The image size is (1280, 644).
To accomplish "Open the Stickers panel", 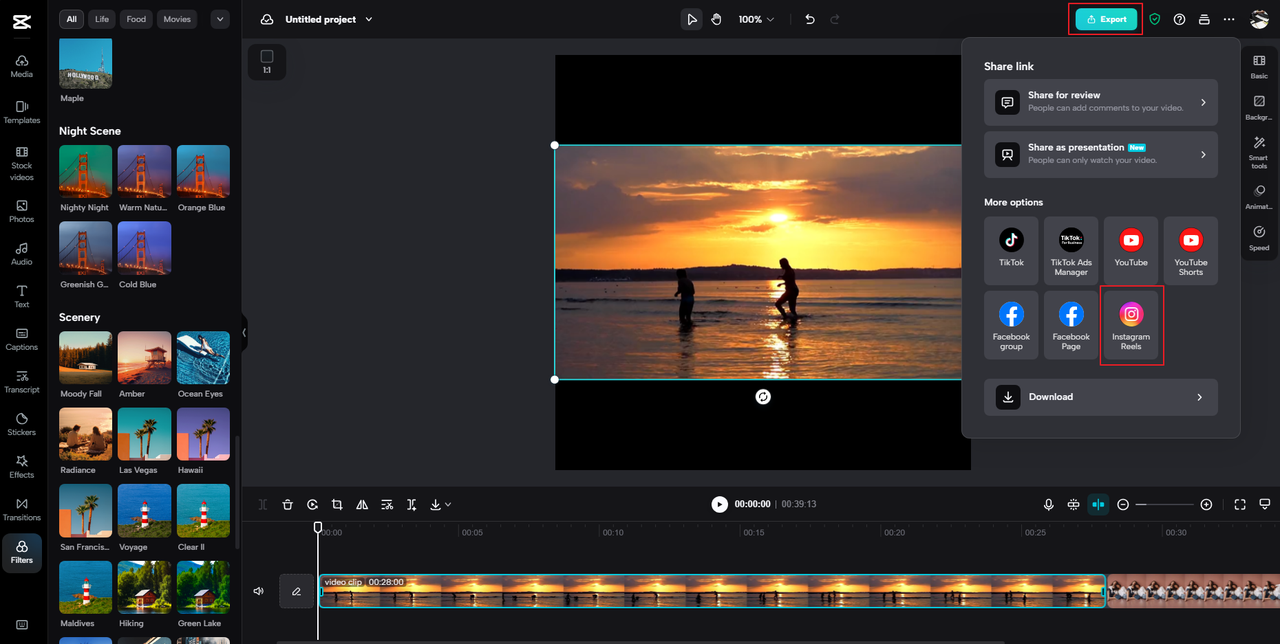I will pyautogui.click(x=21, y=424).
